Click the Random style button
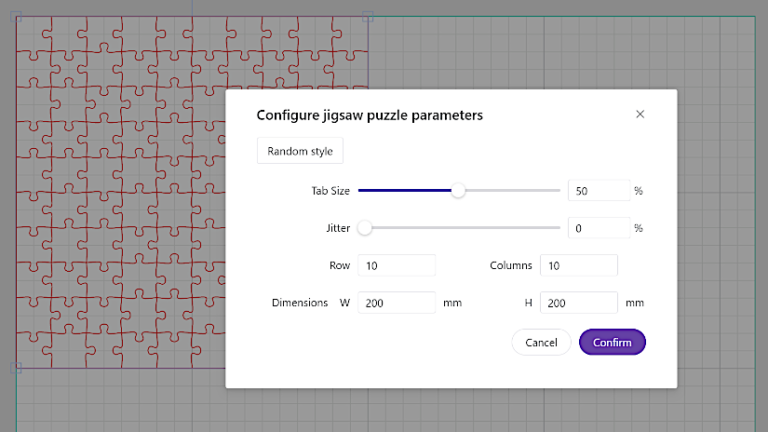The width and height of the screenshot is (768, 432). (x=300, y=151)
